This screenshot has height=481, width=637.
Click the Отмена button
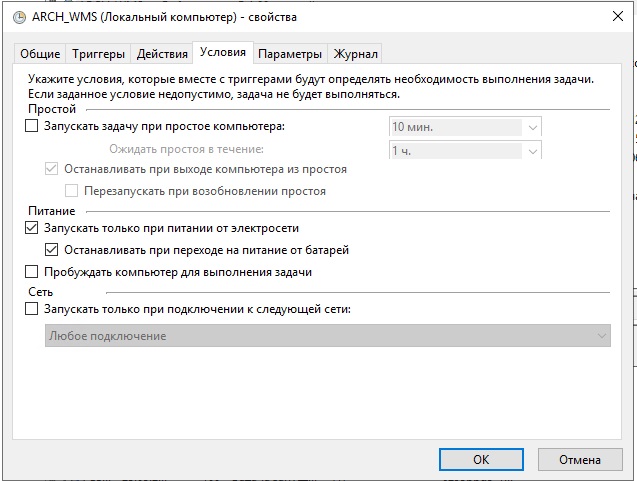(580, 460)
